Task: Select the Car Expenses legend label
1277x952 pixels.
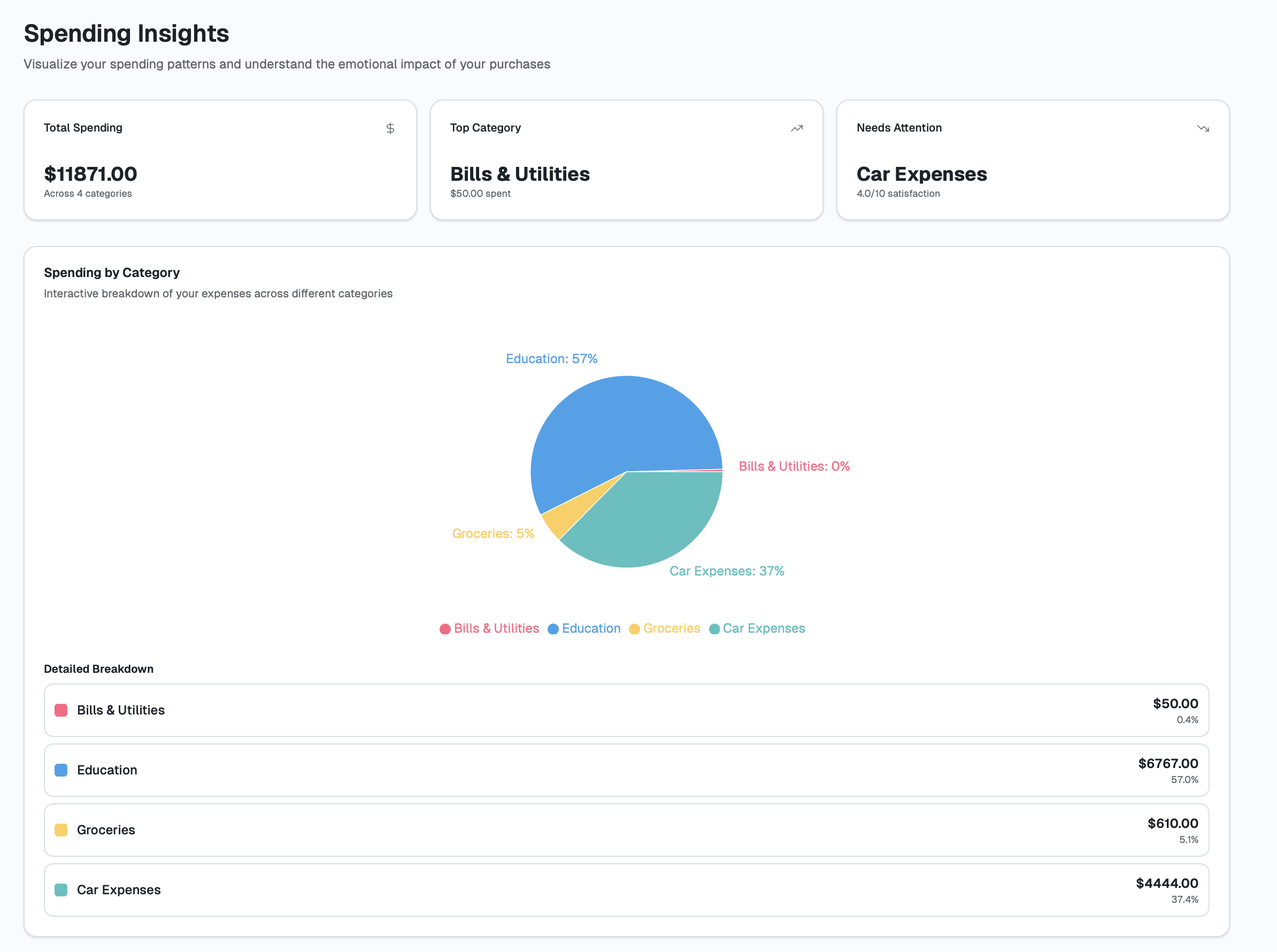Action: (764, 628)
